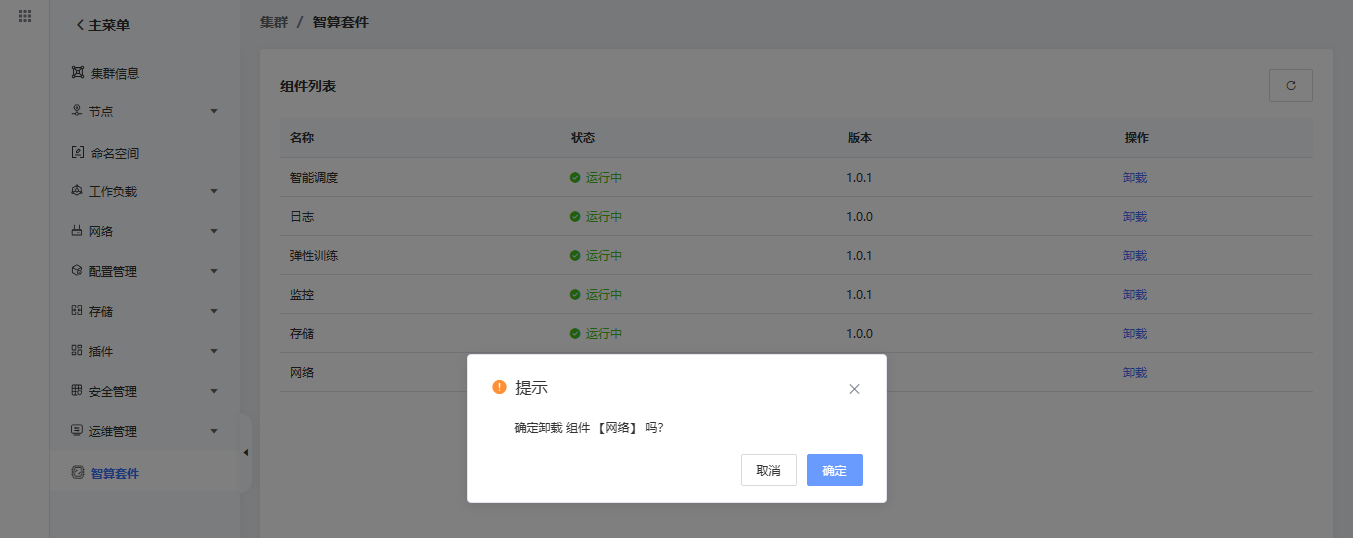Click green status icon for 弹性训练
This screenshot has height=538, width=1353.
tap(575, 256)
